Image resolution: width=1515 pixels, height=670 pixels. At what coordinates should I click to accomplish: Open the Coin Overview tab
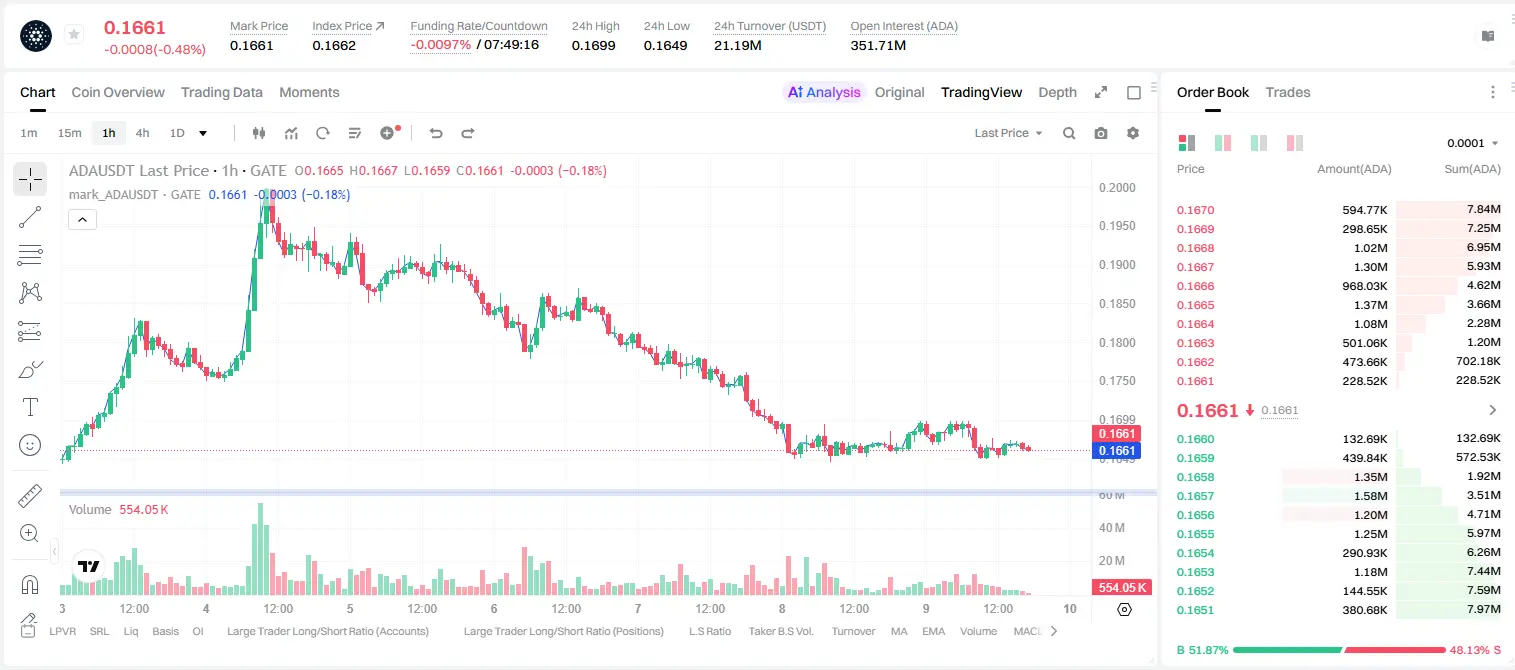pos(118,92)
